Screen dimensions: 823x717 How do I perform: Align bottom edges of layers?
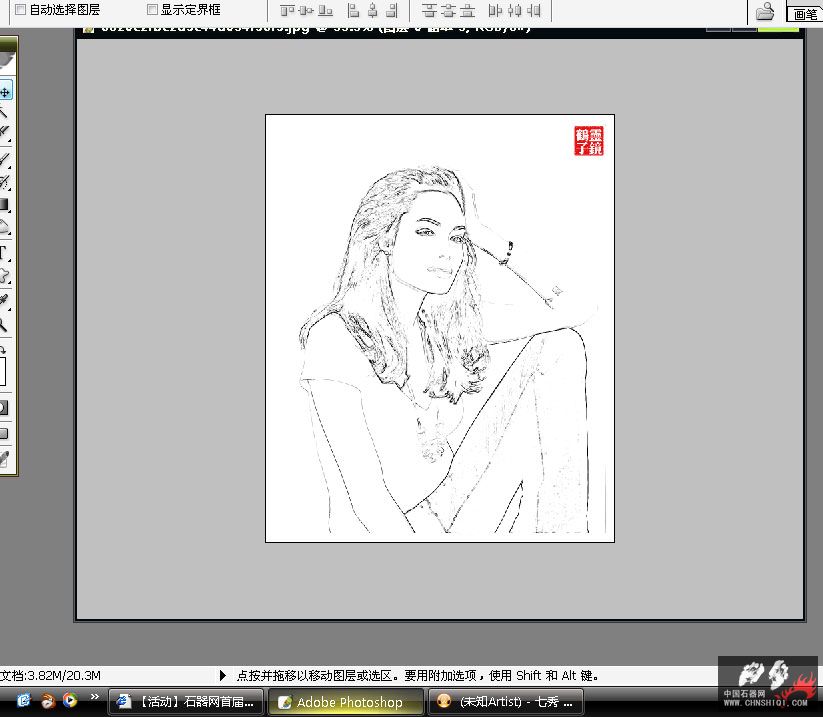(325, 10)
